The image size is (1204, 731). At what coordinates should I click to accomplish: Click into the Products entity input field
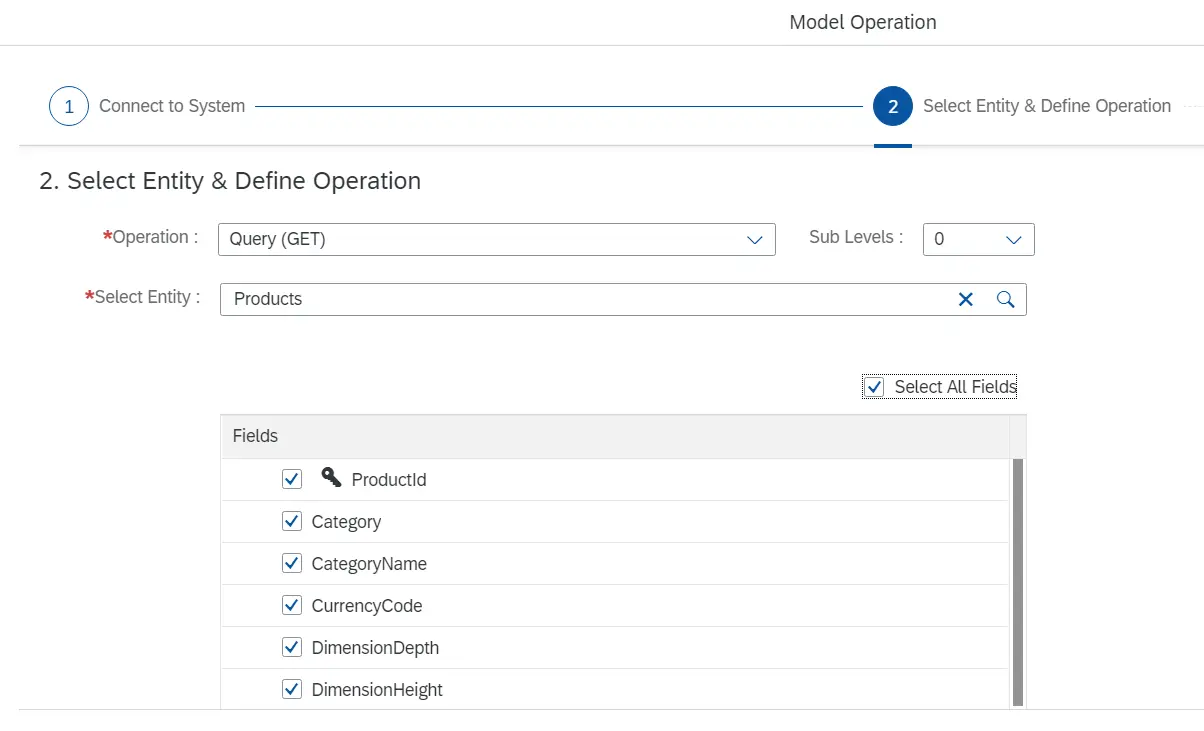(x=580, y=299)
